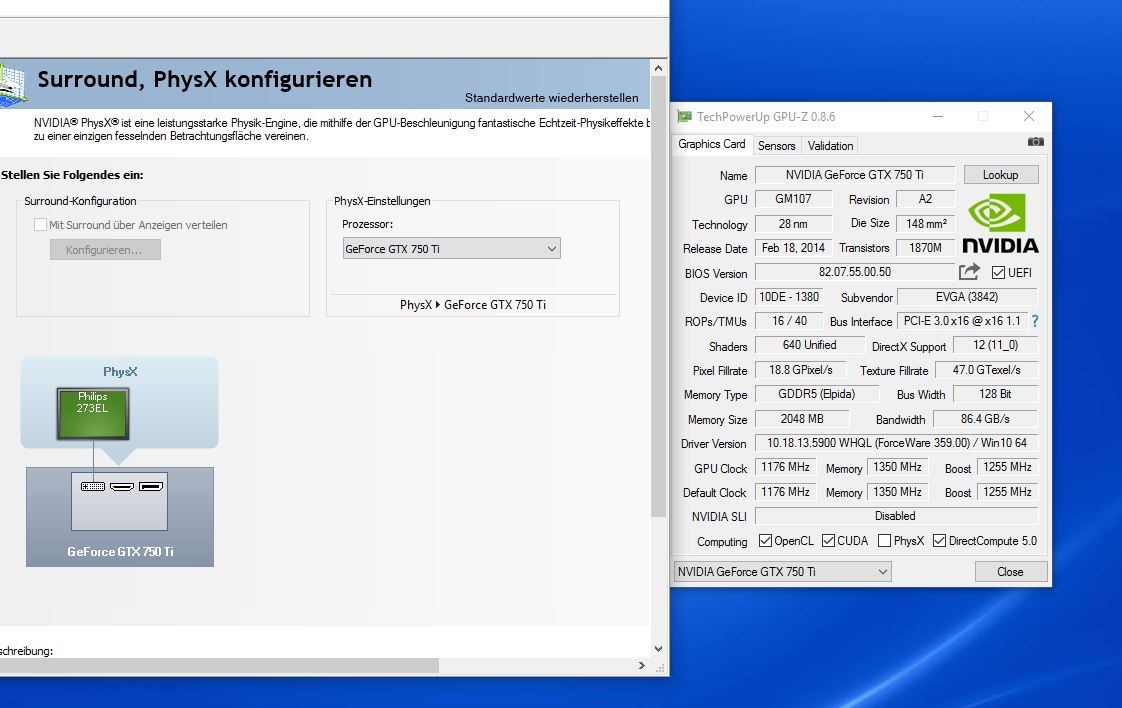The width and height of the screenshot is (1122, 708).
Task: Click the Driver Version field
Action: [896, 443]
